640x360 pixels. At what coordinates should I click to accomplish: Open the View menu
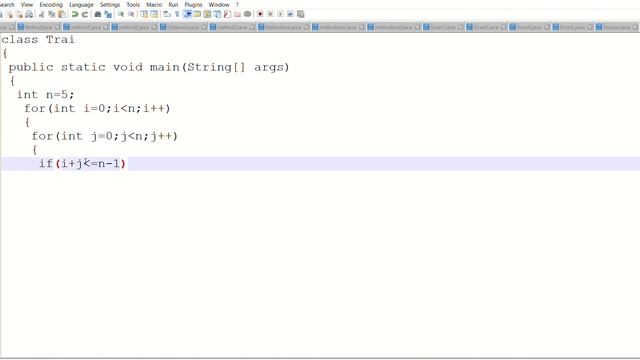(27, 4)
